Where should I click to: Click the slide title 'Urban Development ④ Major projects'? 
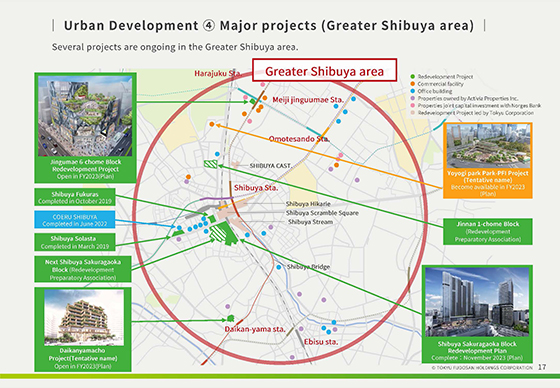click(x=269, y=25)
